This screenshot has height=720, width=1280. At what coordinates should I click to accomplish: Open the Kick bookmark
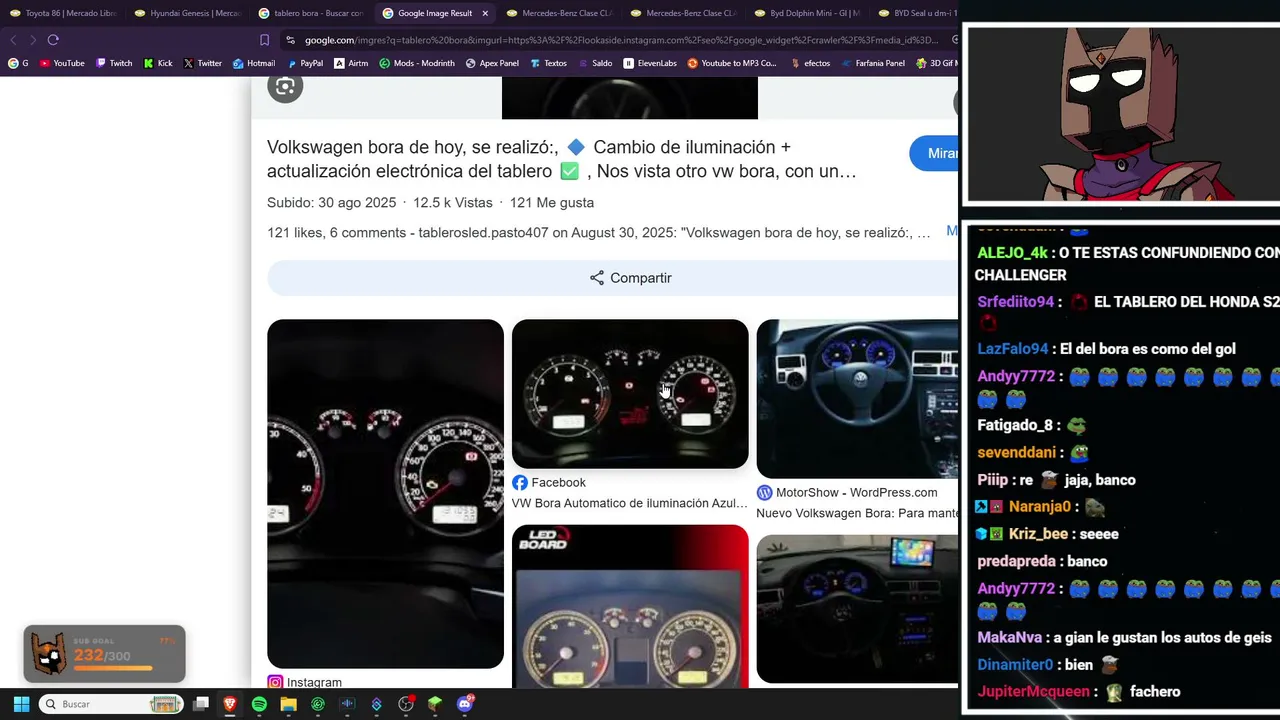tap(158, 63)
